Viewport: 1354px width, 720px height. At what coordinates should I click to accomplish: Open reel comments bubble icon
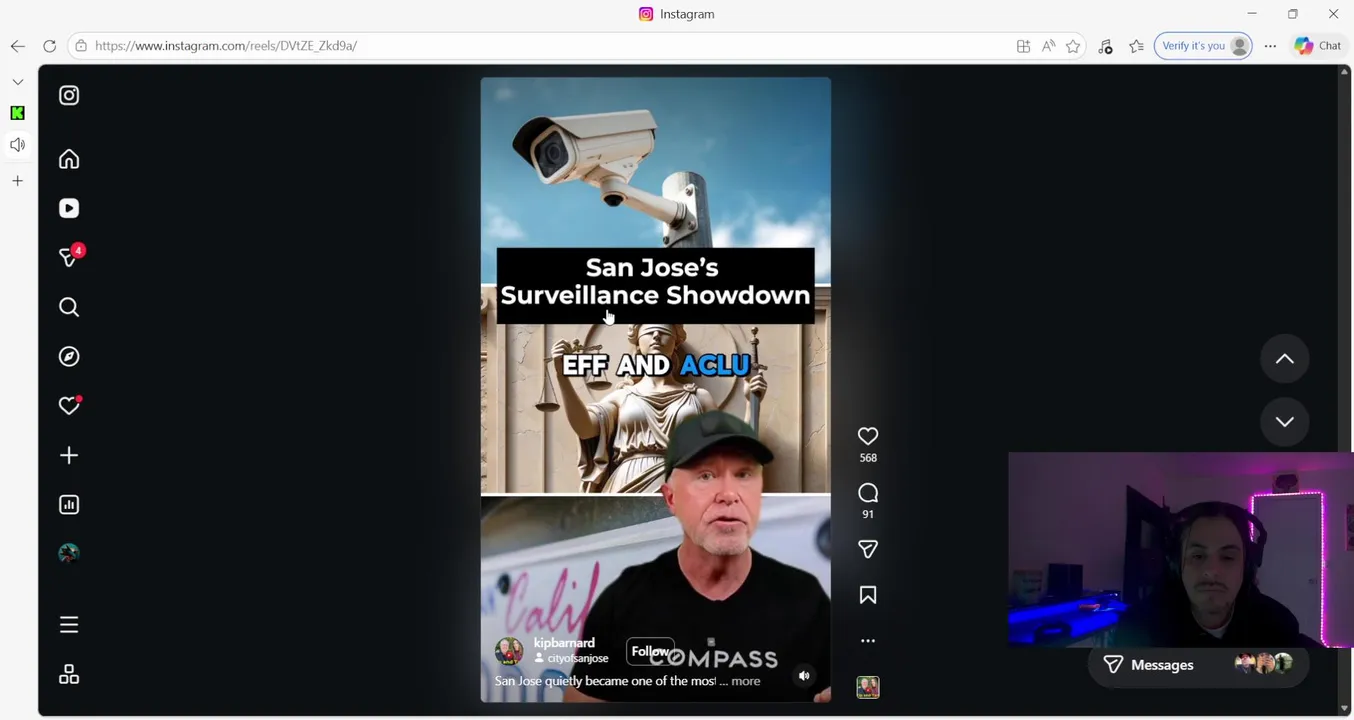868,493
